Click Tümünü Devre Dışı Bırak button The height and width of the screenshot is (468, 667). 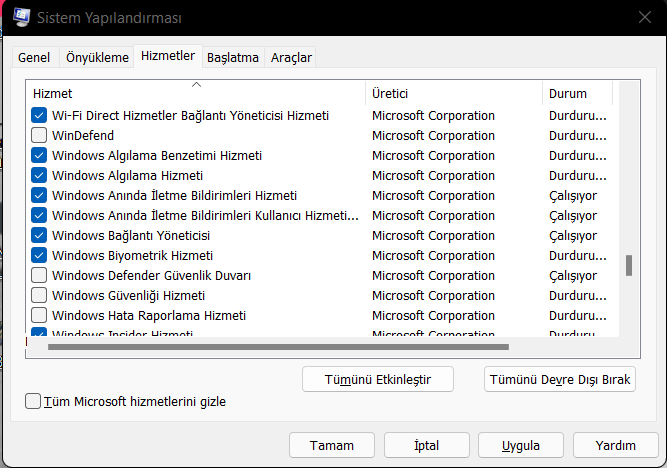click(560, 380)
